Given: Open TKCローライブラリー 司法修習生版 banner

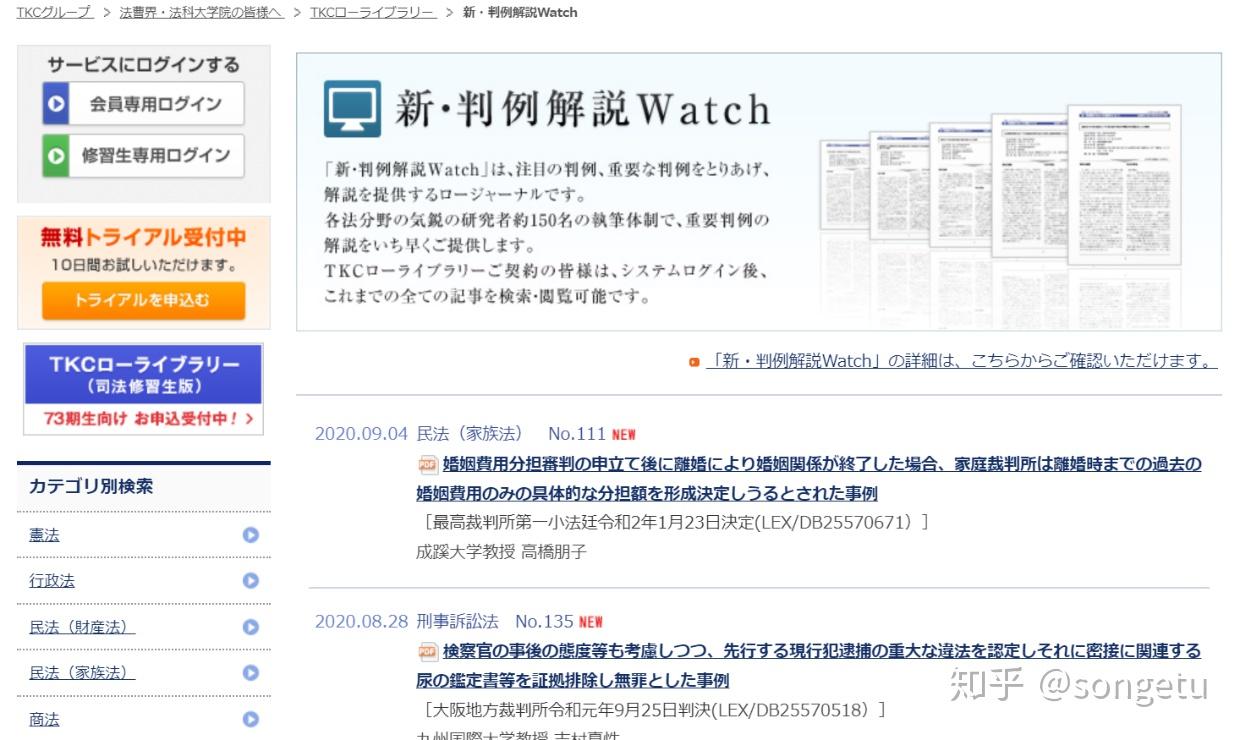Looking at the screenshot, I should (x=144, y=390).
